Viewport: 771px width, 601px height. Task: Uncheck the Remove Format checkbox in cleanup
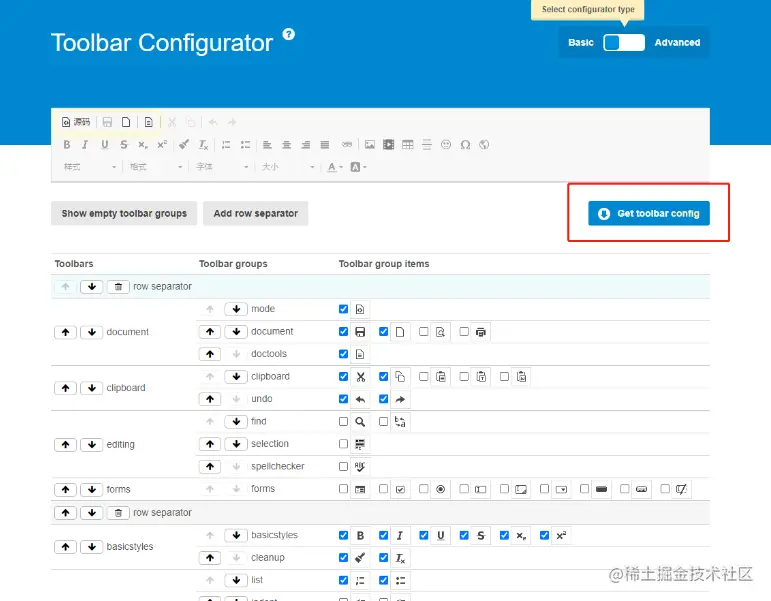(384, 558)
